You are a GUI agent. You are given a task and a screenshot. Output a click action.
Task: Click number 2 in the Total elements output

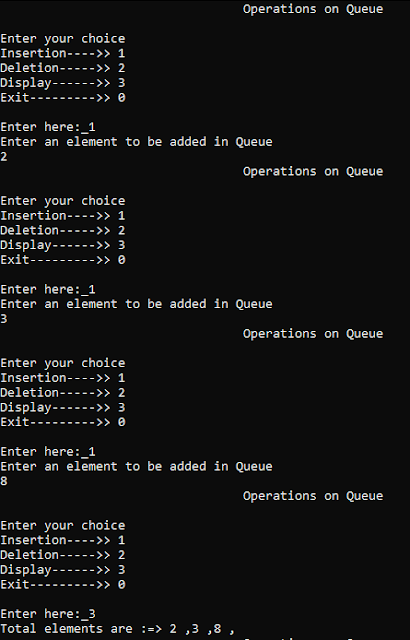coord(173,629)
